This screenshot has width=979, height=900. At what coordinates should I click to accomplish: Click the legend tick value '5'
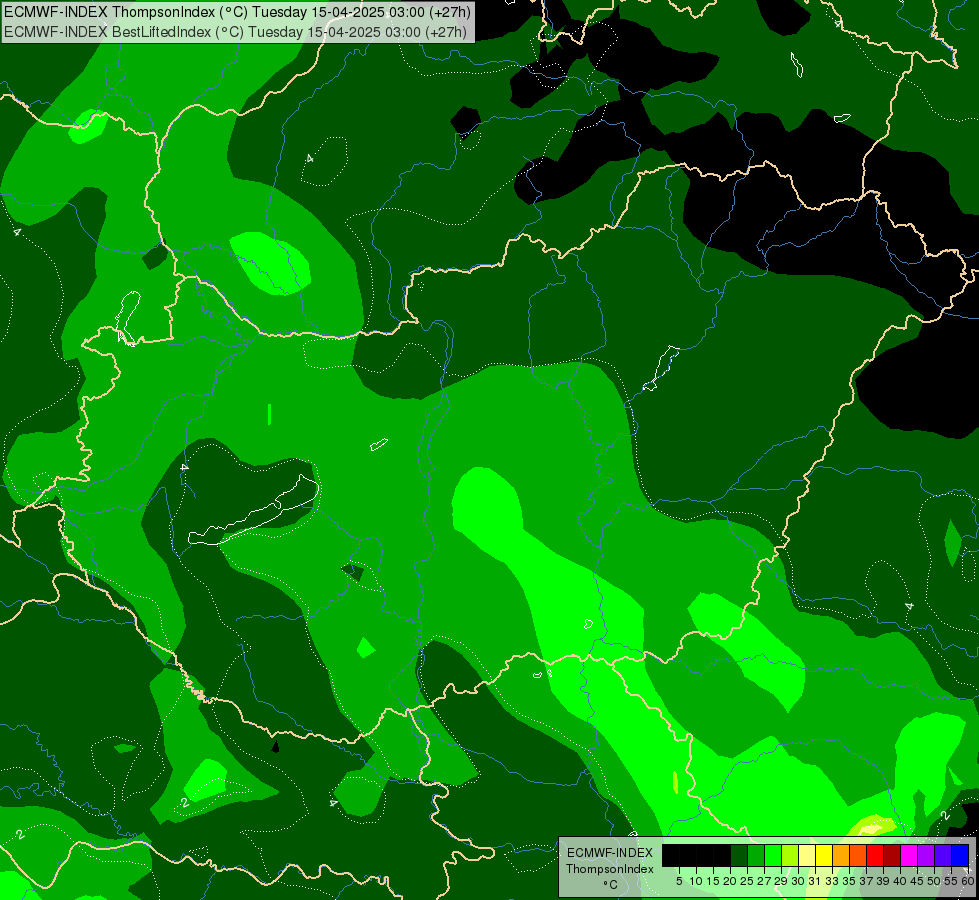[679, 881]
